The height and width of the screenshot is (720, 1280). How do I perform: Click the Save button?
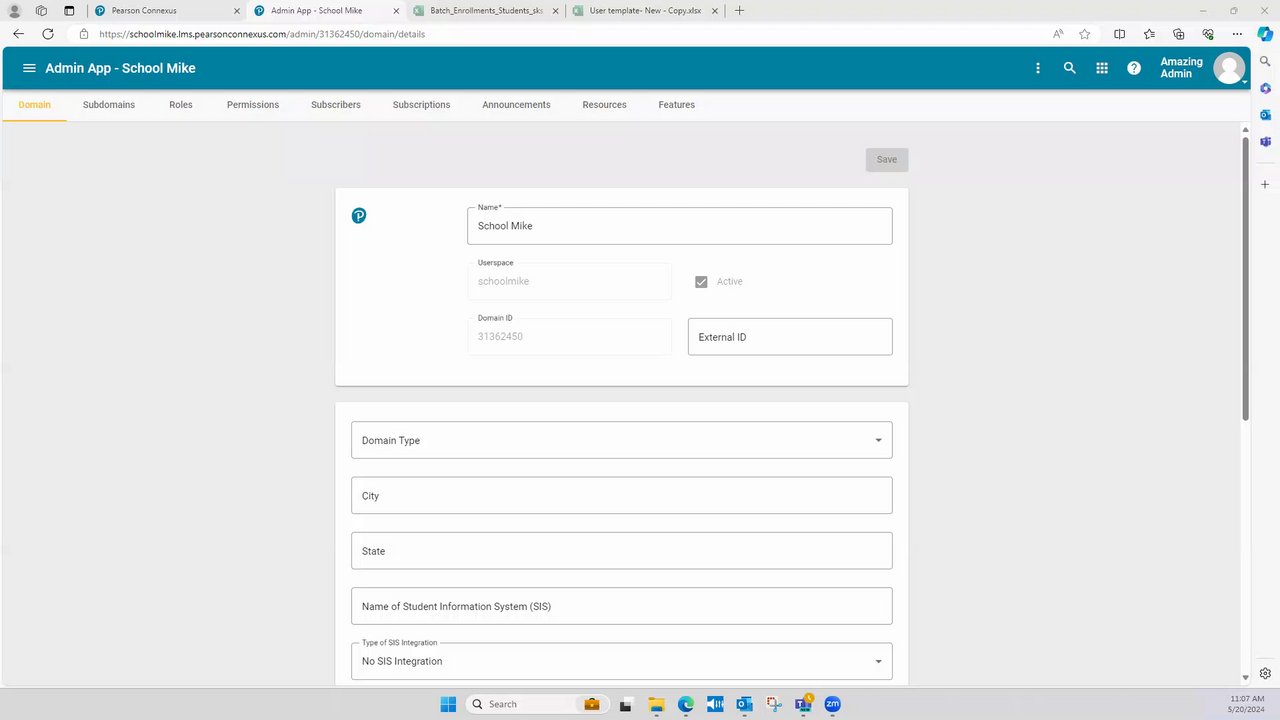[x=887, y=160]
